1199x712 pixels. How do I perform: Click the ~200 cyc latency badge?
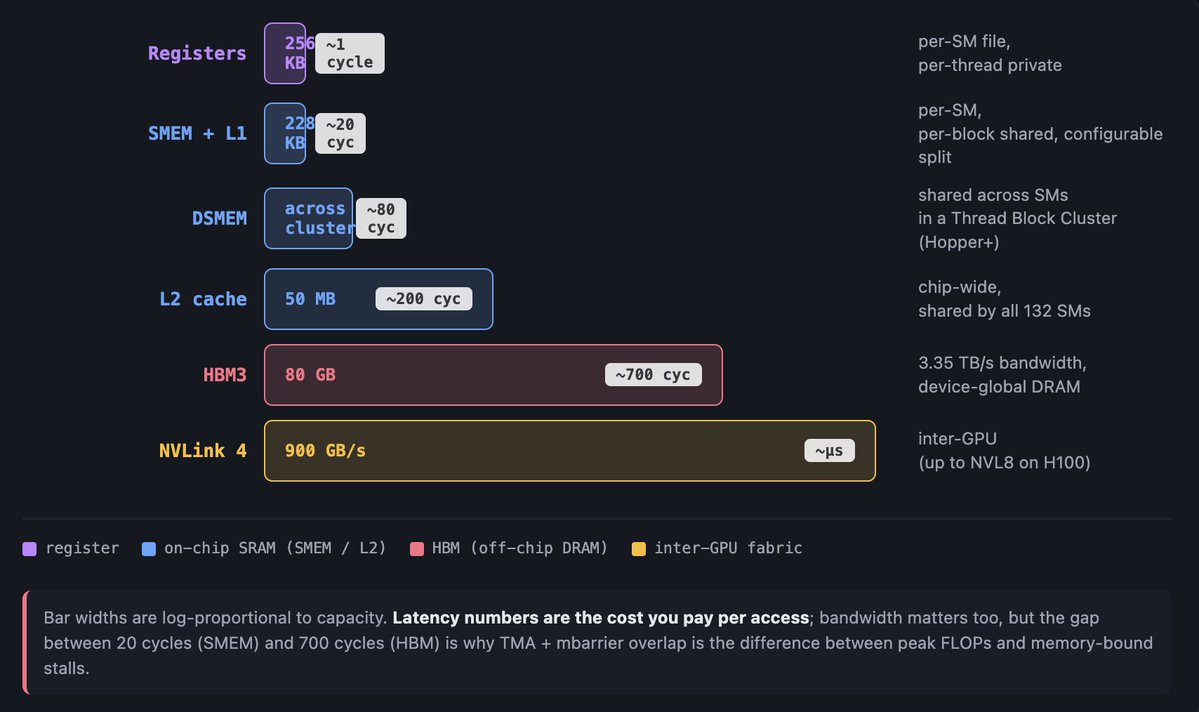[x=424, y=299]
